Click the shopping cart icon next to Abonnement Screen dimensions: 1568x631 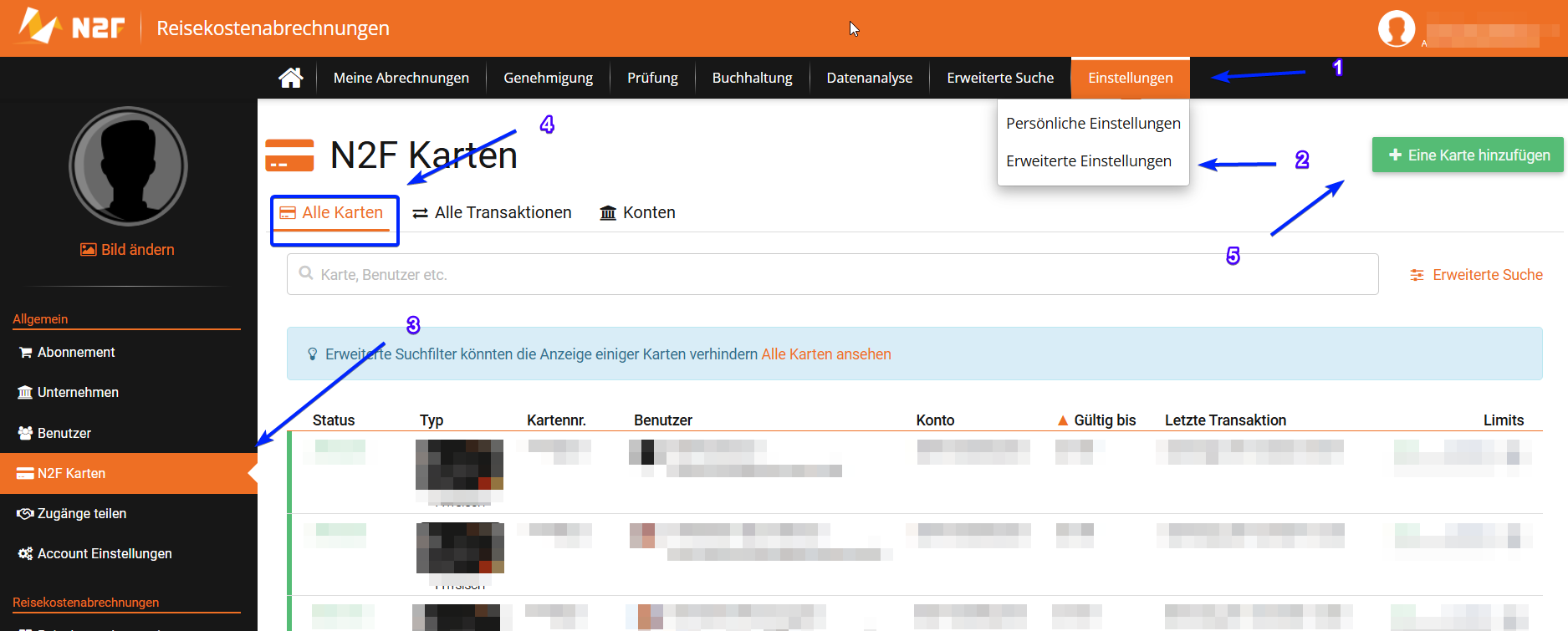25,353
